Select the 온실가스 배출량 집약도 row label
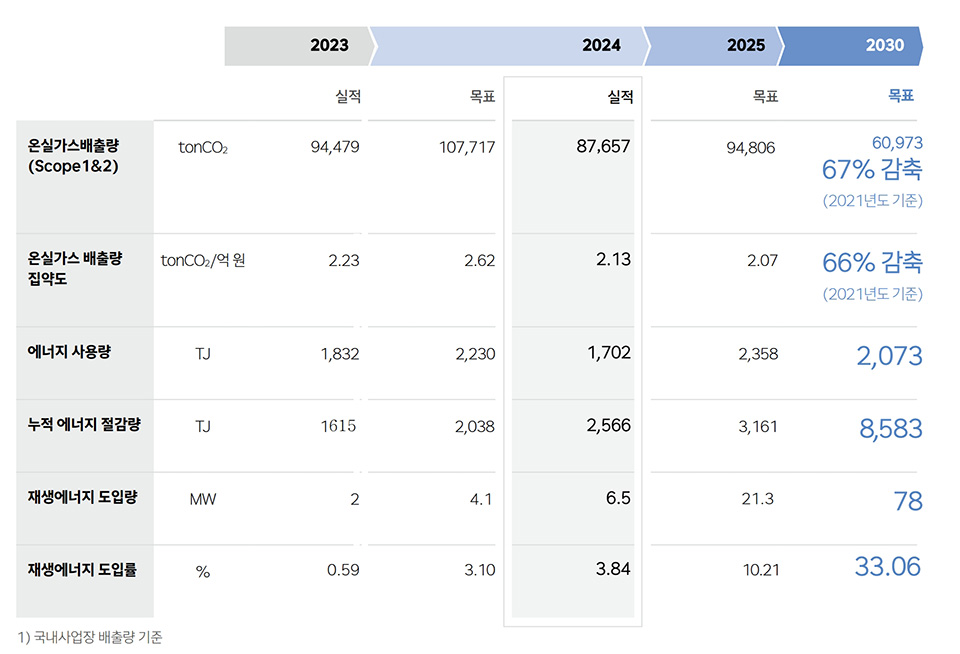 [75, 269]
